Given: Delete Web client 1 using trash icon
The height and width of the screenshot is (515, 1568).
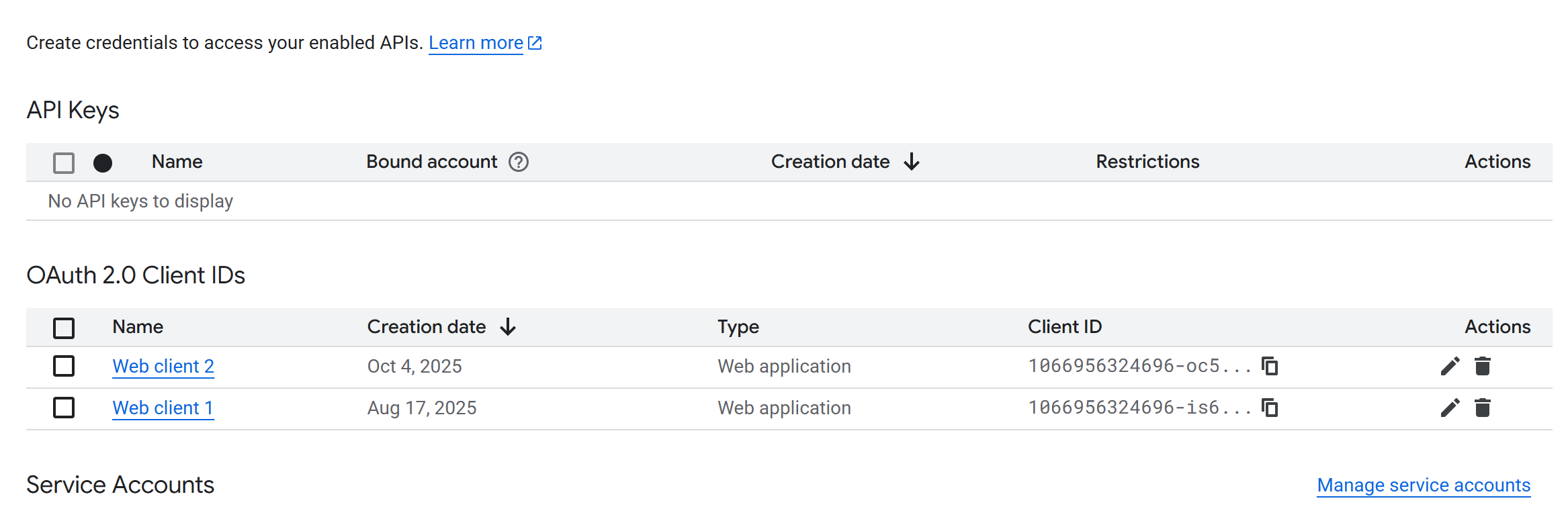Looking at the screenshot, I should 1483,408.
